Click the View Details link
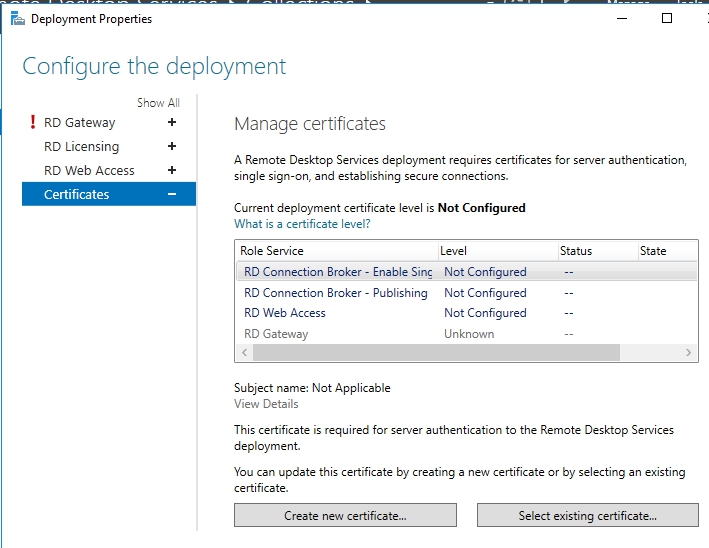709x548 pixels. click(266, 404)
